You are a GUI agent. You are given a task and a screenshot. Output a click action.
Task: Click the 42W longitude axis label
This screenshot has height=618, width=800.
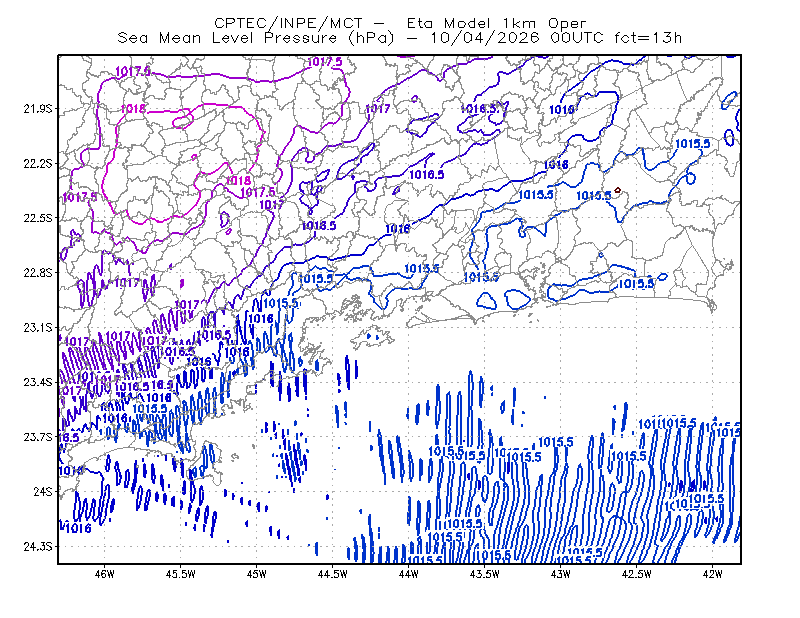[712, 574]
